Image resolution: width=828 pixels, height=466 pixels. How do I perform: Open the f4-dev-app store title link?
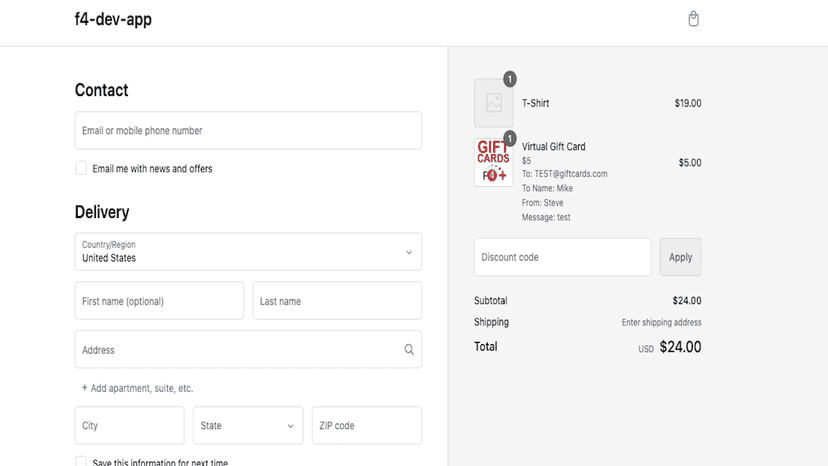pyautogui.click(x=113, y=19)
